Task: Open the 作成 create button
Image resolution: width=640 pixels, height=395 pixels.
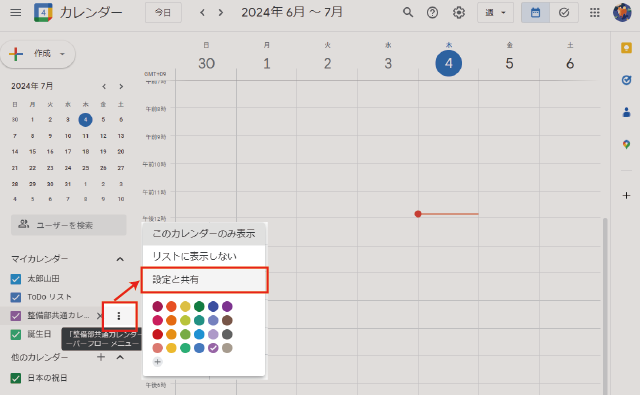Action: 38,54
